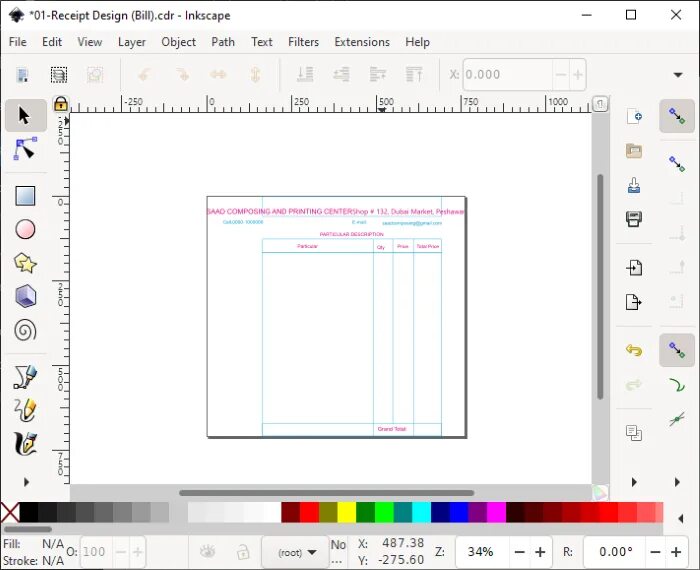
Task: Expand tool controls bar overflow arrow
Action: 678,75
